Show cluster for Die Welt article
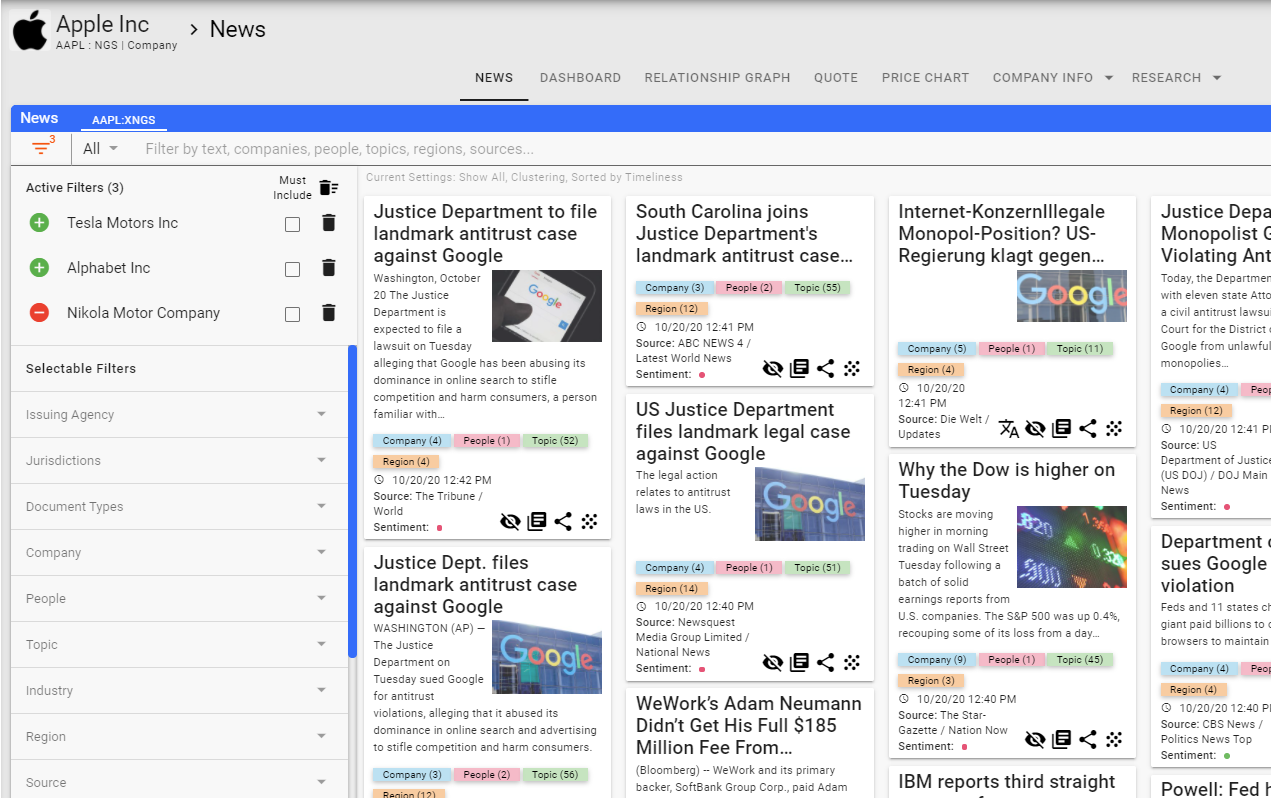Viewport: 1271px width, 798px height. point(1114,429)
